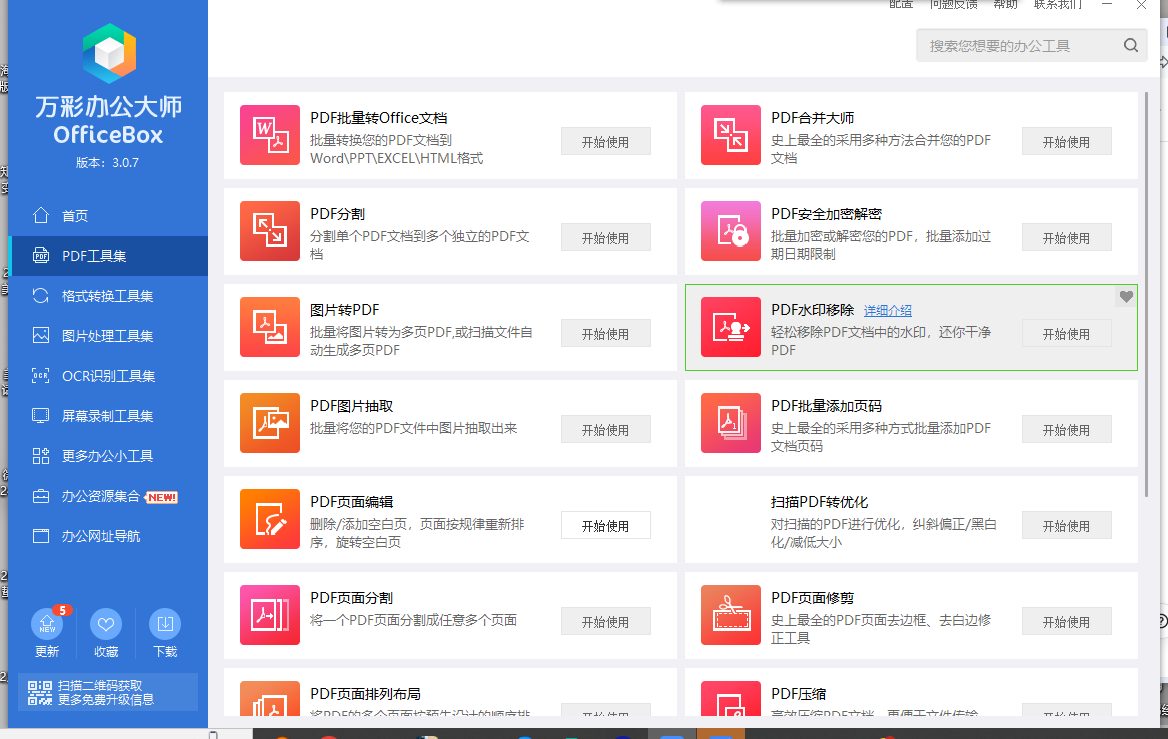The image size is (1168, 739).
Task: Click 开始使用 for PDF合并大师
Action: [1067, 142]
